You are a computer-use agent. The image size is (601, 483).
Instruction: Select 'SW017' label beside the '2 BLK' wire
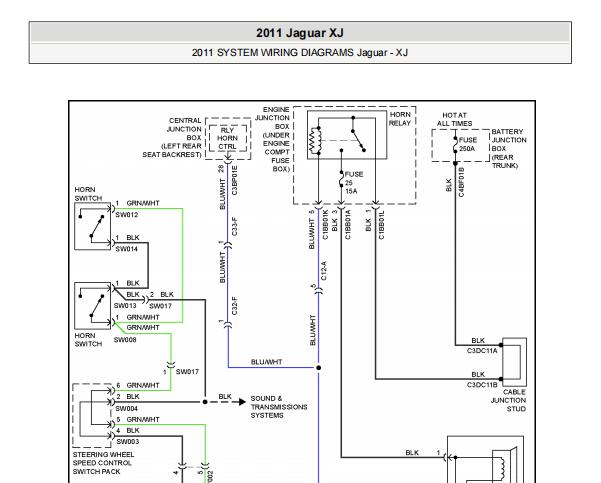coord(160,306)
